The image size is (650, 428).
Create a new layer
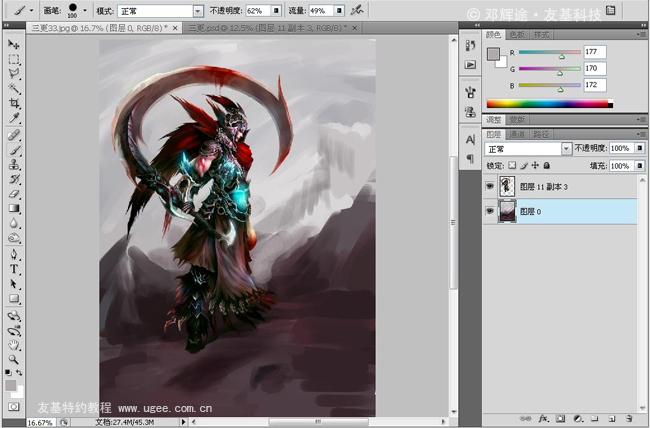[x=612, y=418]
